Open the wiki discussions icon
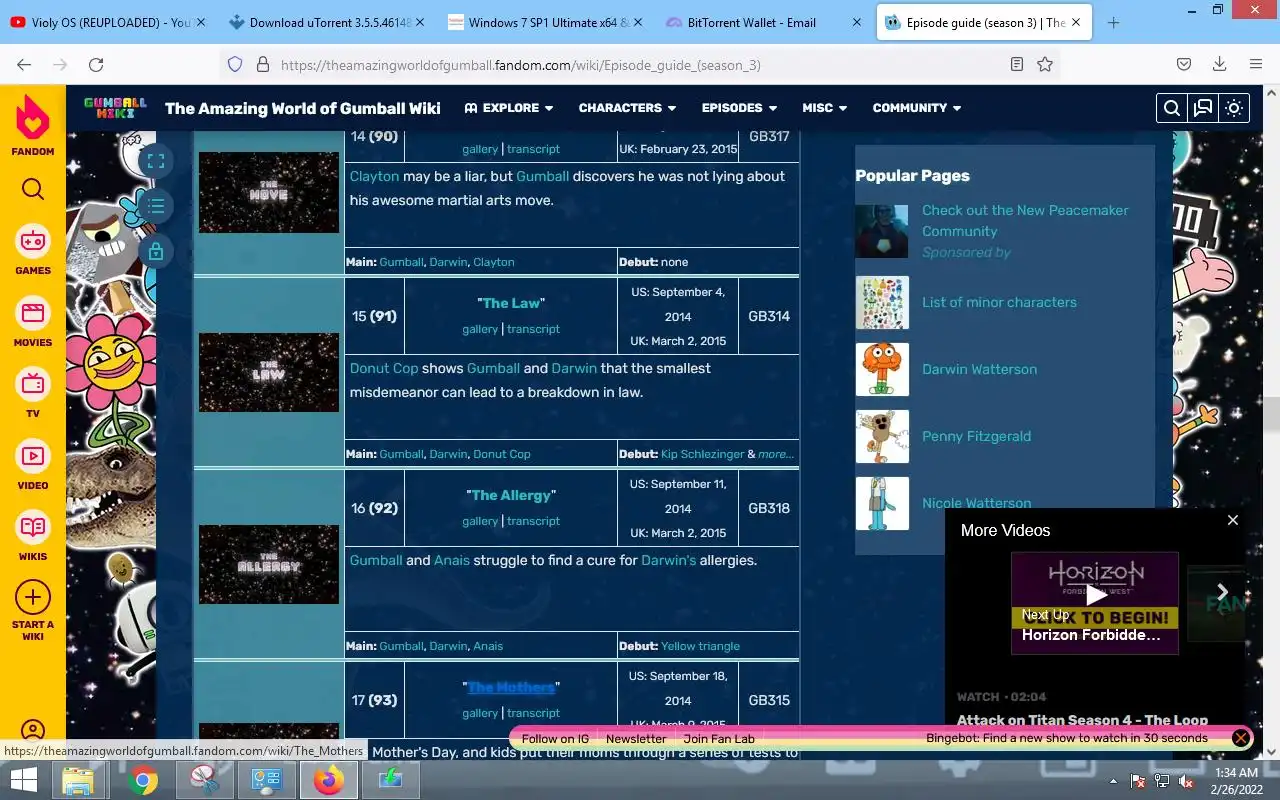Image resolution: width=1280 pixels, height=800 pixels. coord(1203,108)
